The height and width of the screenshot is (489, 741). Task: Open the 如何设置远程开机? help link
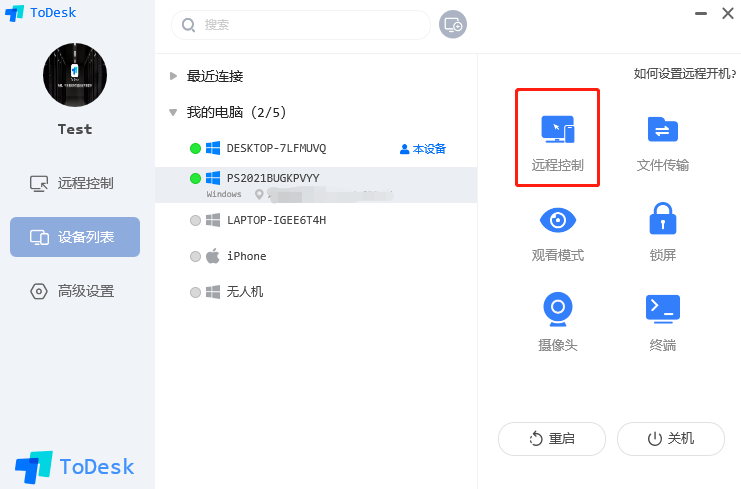pos(685,74)
